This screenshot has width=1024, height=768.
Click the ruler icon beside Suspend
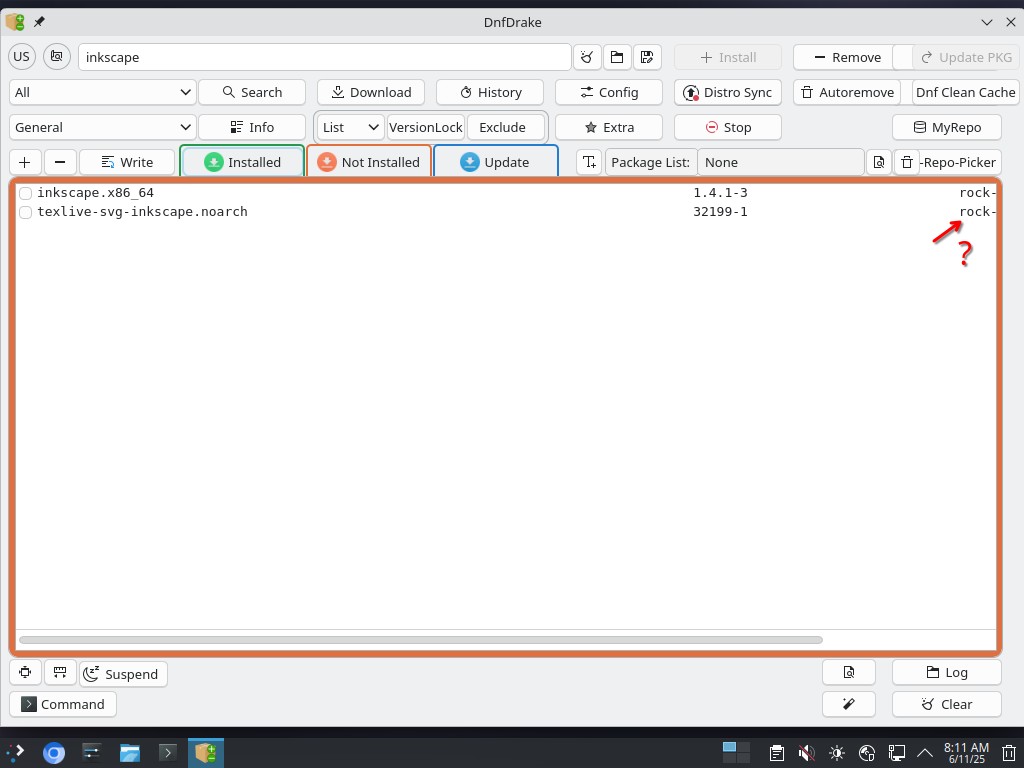click(x=60, y=673)
